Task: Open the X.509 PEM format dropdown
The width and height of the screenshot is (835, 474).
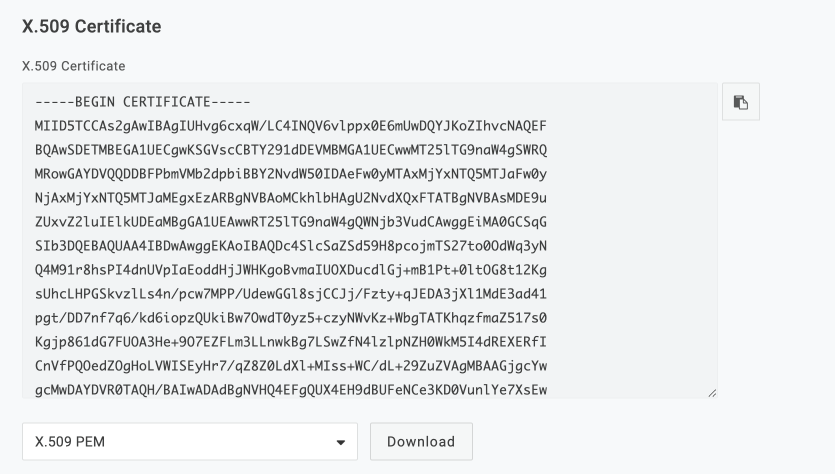Action: click(x=190, y=441)
